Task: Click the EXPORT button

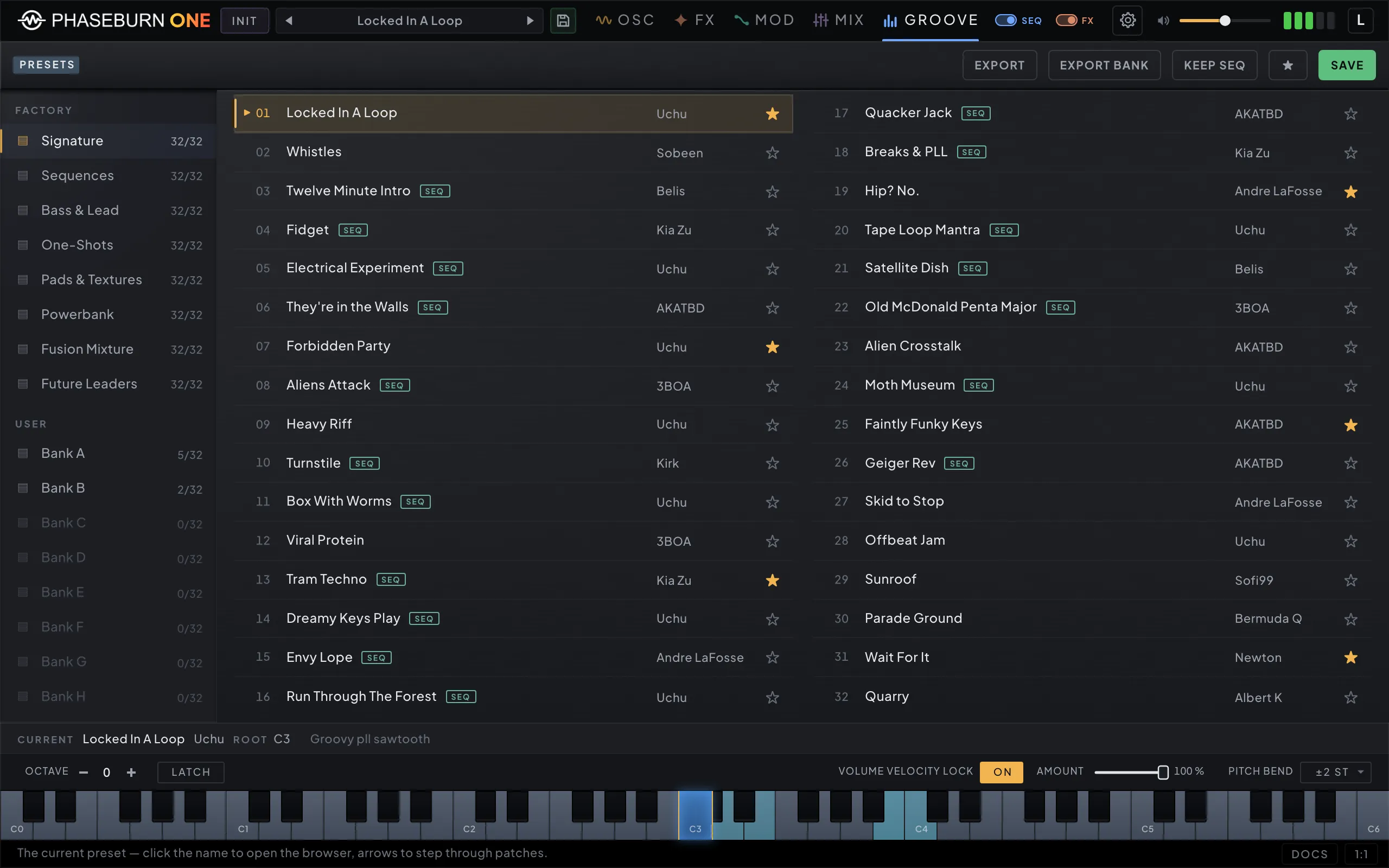Action: (999, 65)
